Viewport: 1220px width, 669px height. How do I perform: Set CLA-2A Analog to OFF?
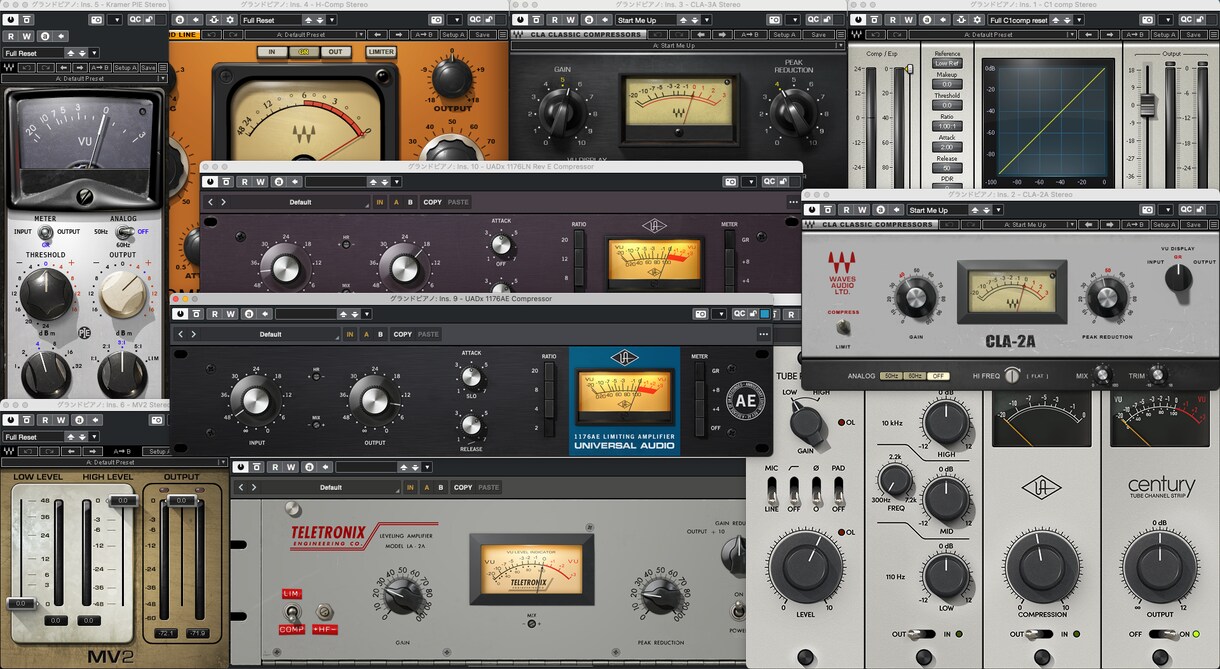point(937,375)
